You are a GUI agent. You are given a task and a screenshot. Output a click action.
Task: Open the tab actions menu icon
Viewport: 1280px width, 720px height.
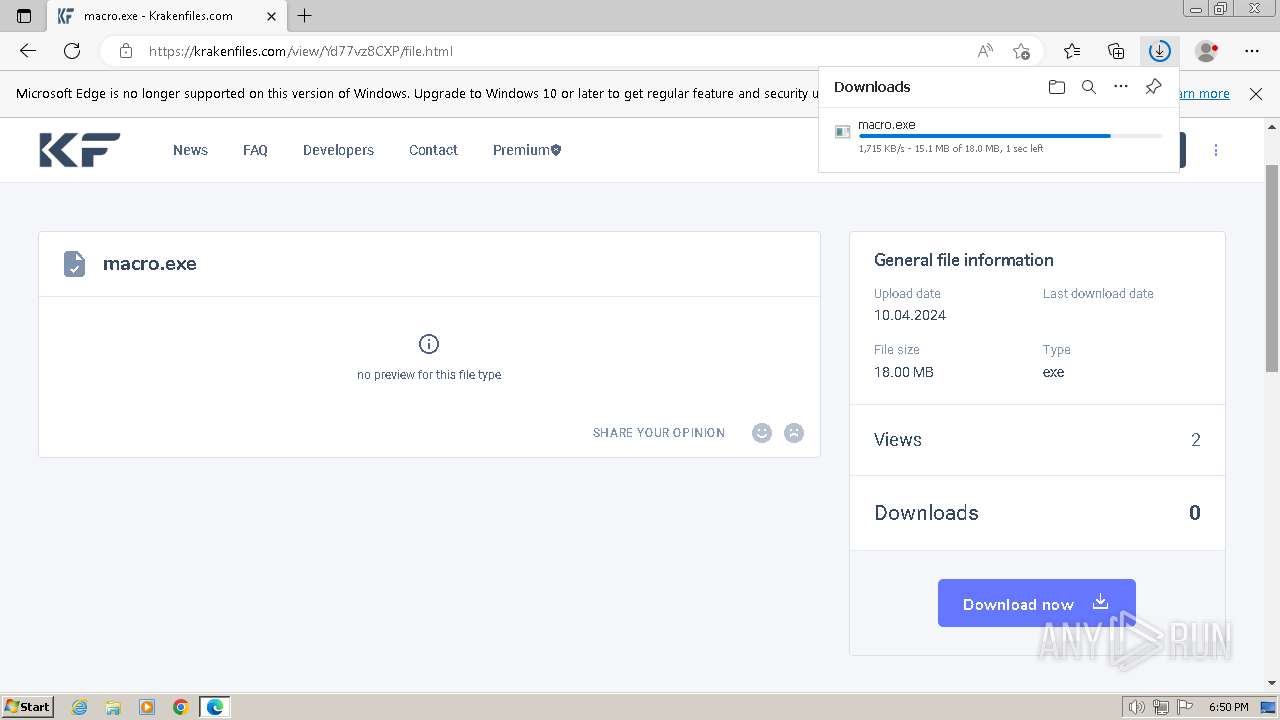[24, 16]
